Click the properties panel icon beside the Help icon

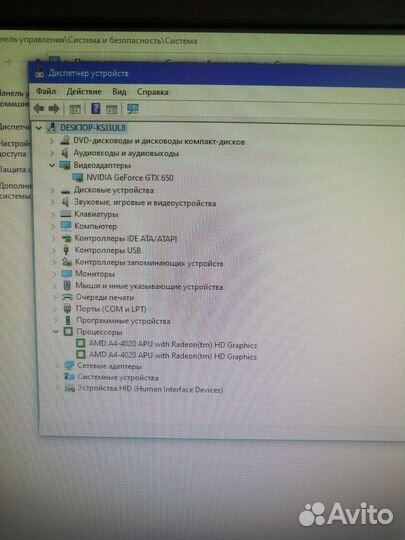111,109
